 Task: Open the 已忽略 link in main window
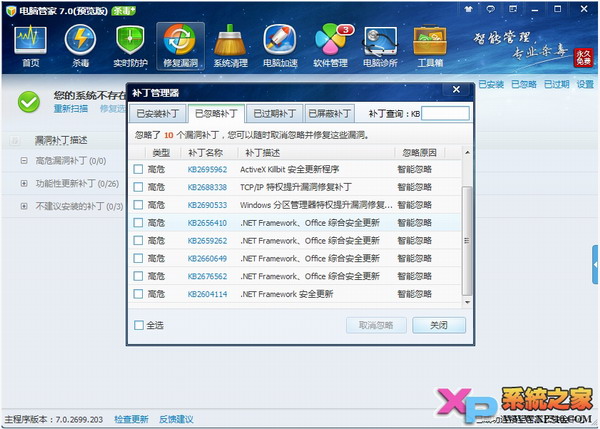[524, 84]
